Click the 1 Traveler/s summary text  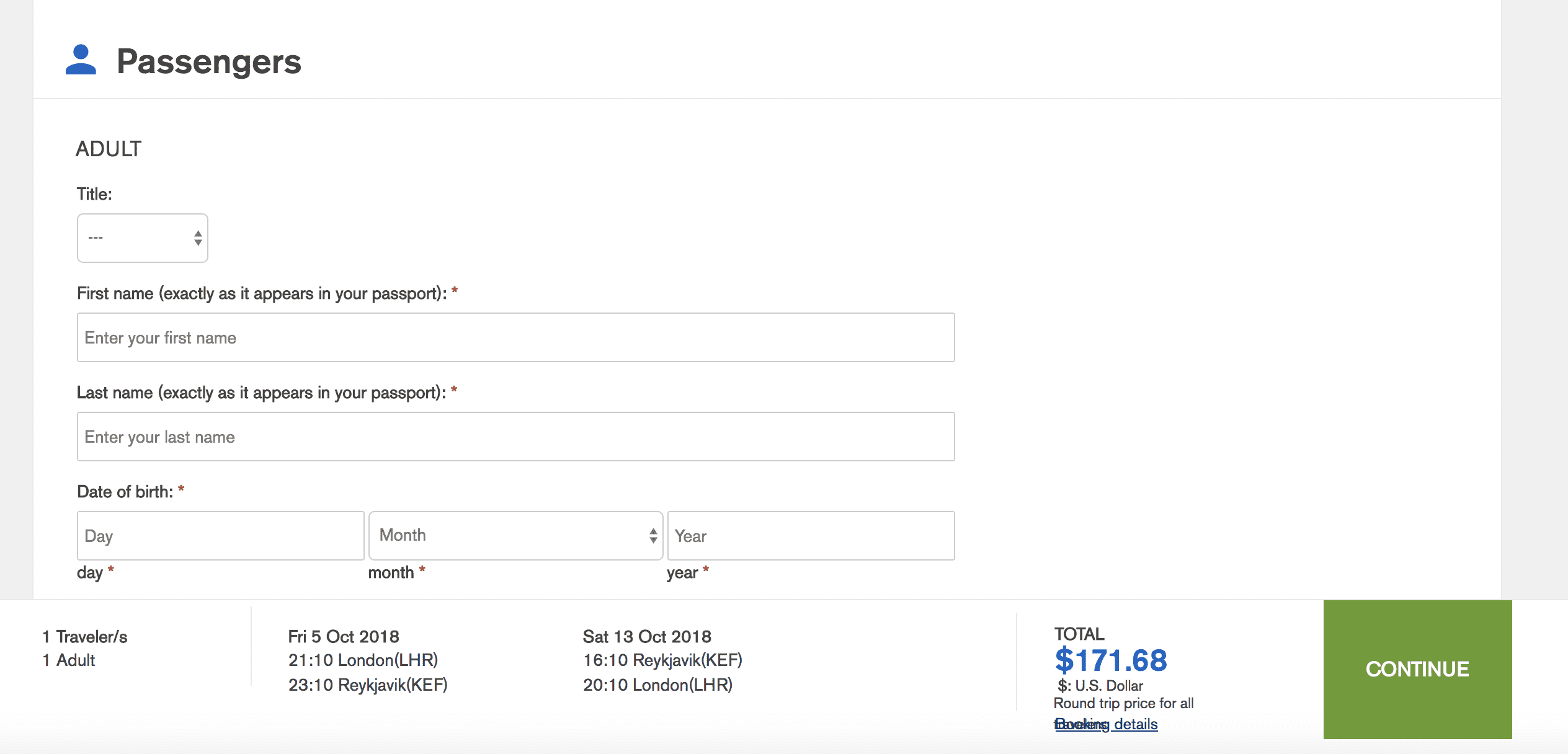[x=85, y=637]
